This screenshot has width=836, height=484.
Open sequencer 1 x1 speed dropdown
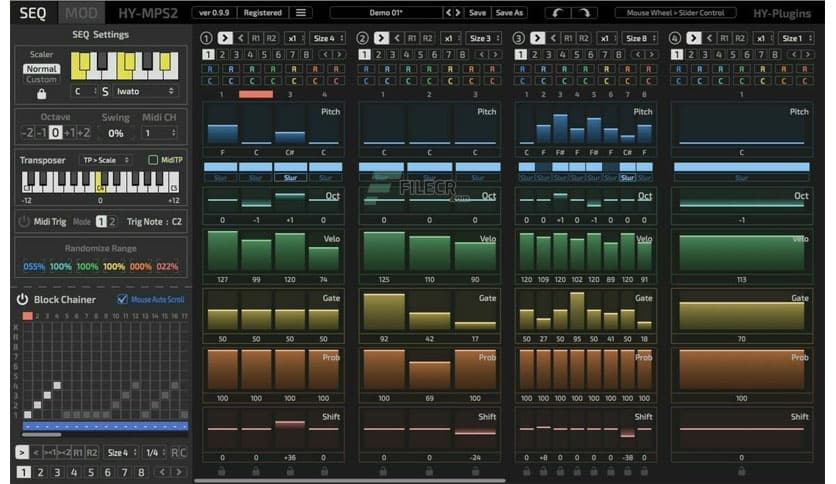pyautogui.click(x=295, y=38)
